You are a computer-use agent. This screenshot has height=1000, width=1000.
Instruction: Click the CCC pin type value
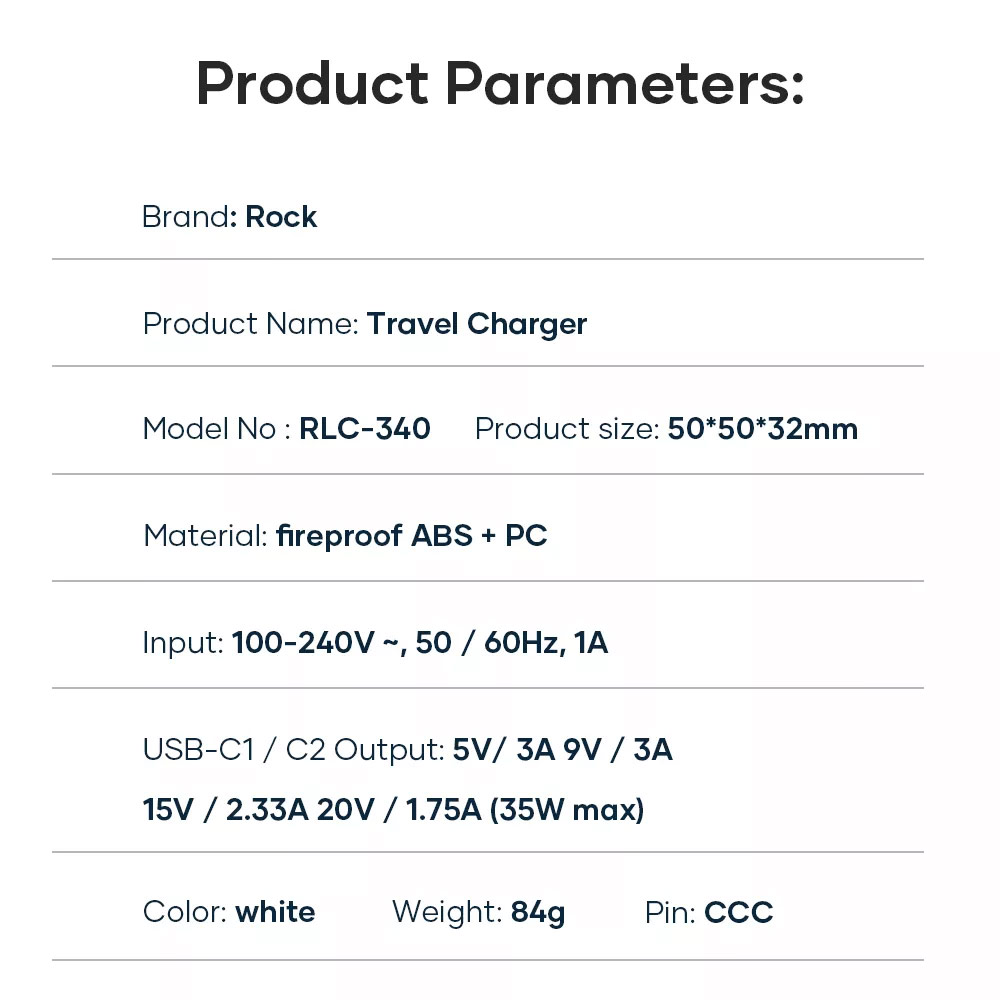(739, 912)
